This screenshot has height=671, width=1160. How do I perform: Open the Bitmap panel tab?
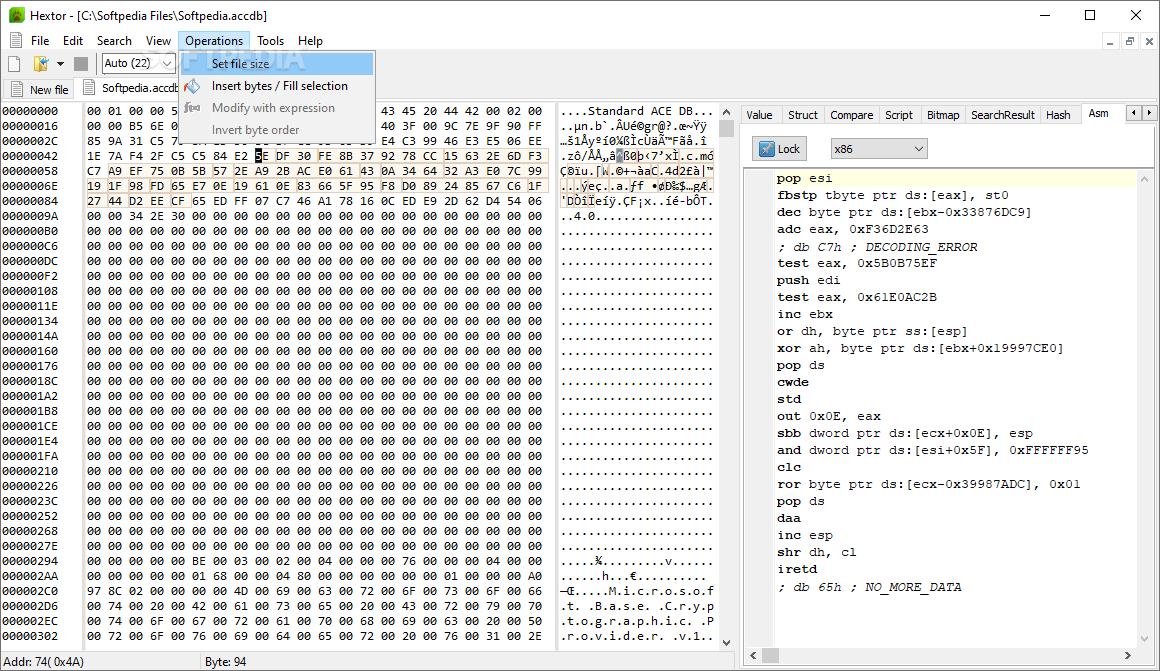tap(942, 115)
